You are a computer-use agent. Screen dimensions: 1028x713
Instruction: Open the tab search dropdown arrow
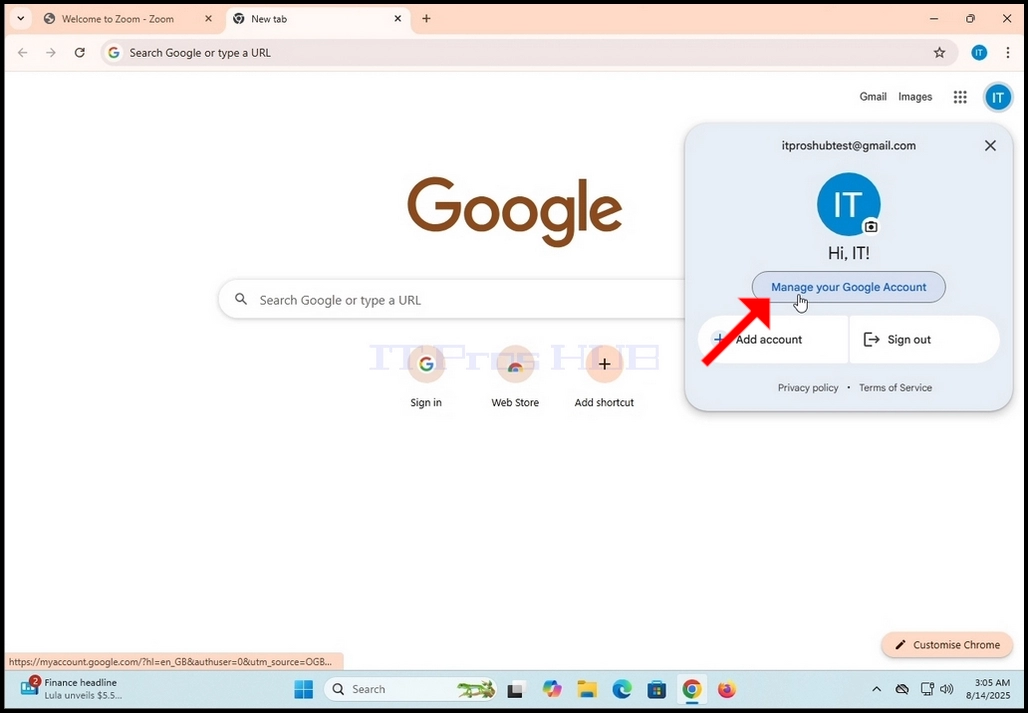point(20,18)
